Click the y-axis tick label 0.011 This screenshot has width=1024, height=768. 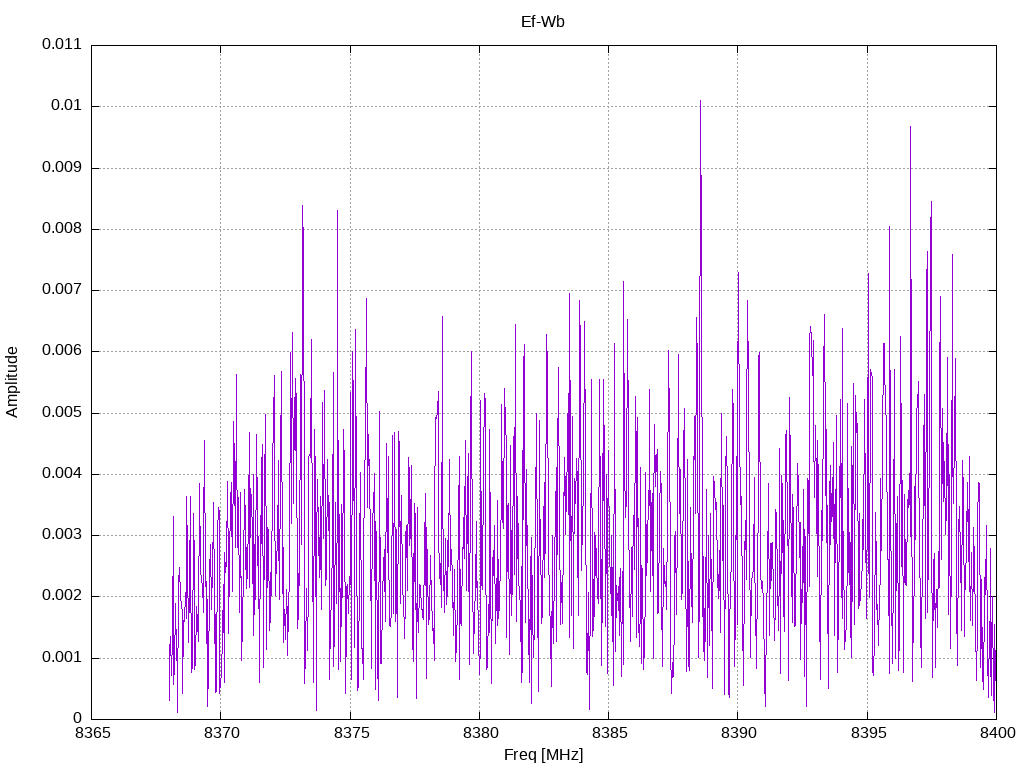pyautogui.click(x=62, y=44)
